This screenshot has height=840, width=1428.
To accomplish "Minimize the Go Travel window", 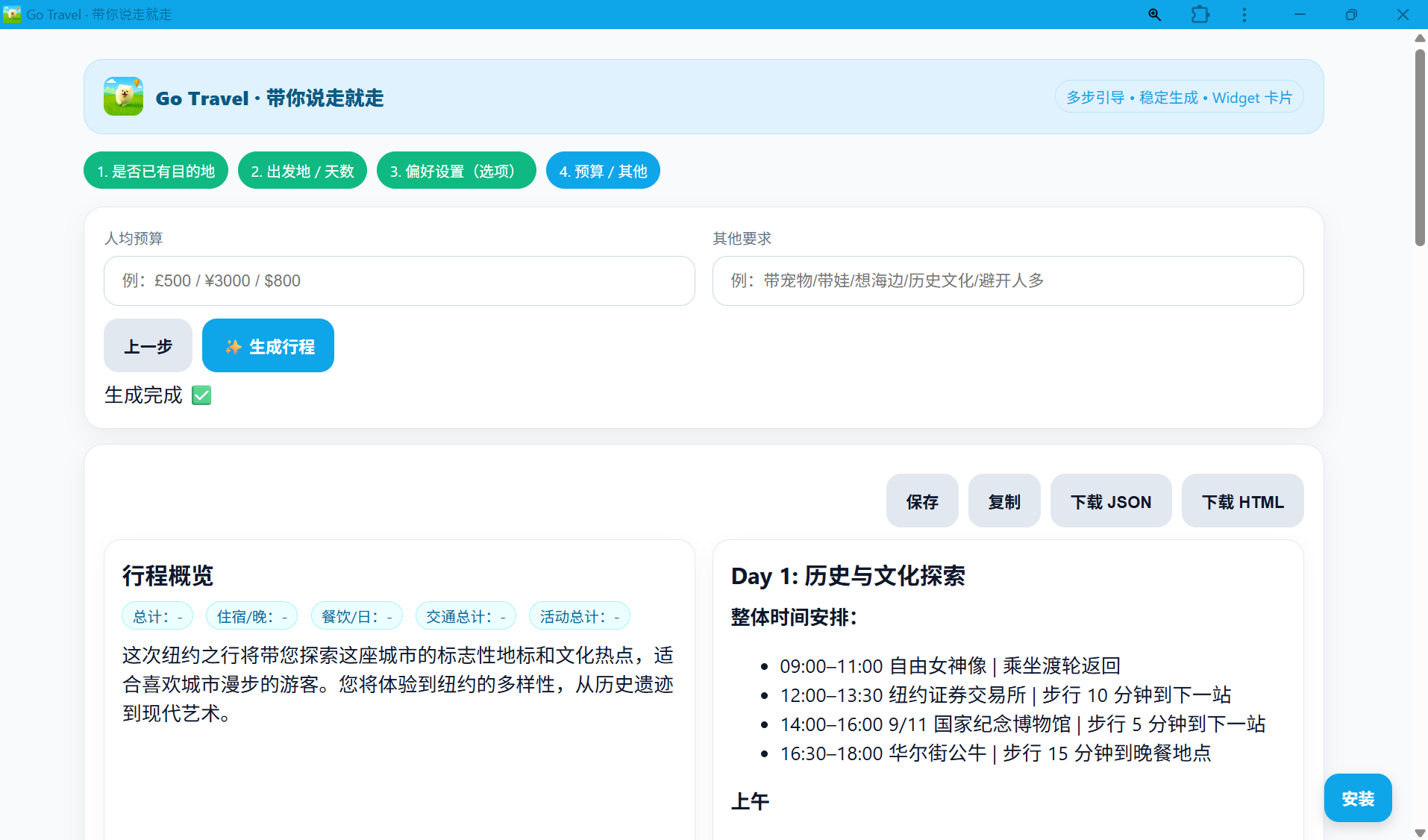I will pos(1300,15).
